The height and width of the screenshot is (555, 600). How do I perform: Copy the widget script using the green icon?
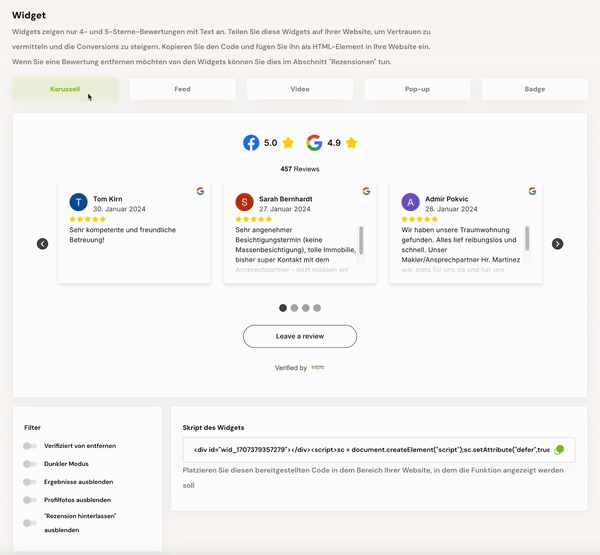click(x=560, y=450)
